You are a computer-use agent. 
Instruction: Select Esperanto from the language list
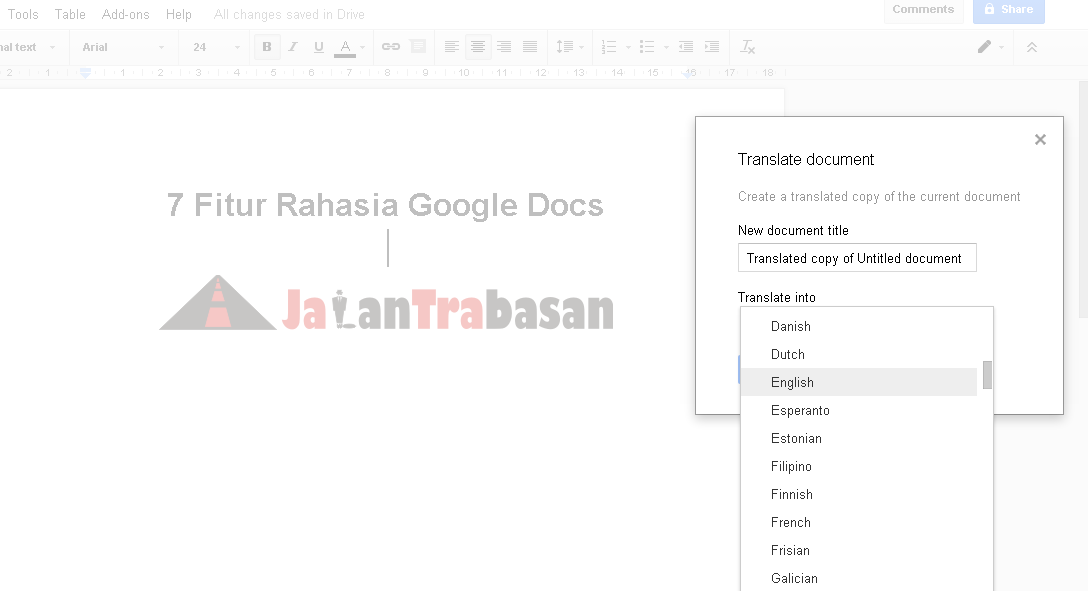pyautogui.click(x=859, y=411)
